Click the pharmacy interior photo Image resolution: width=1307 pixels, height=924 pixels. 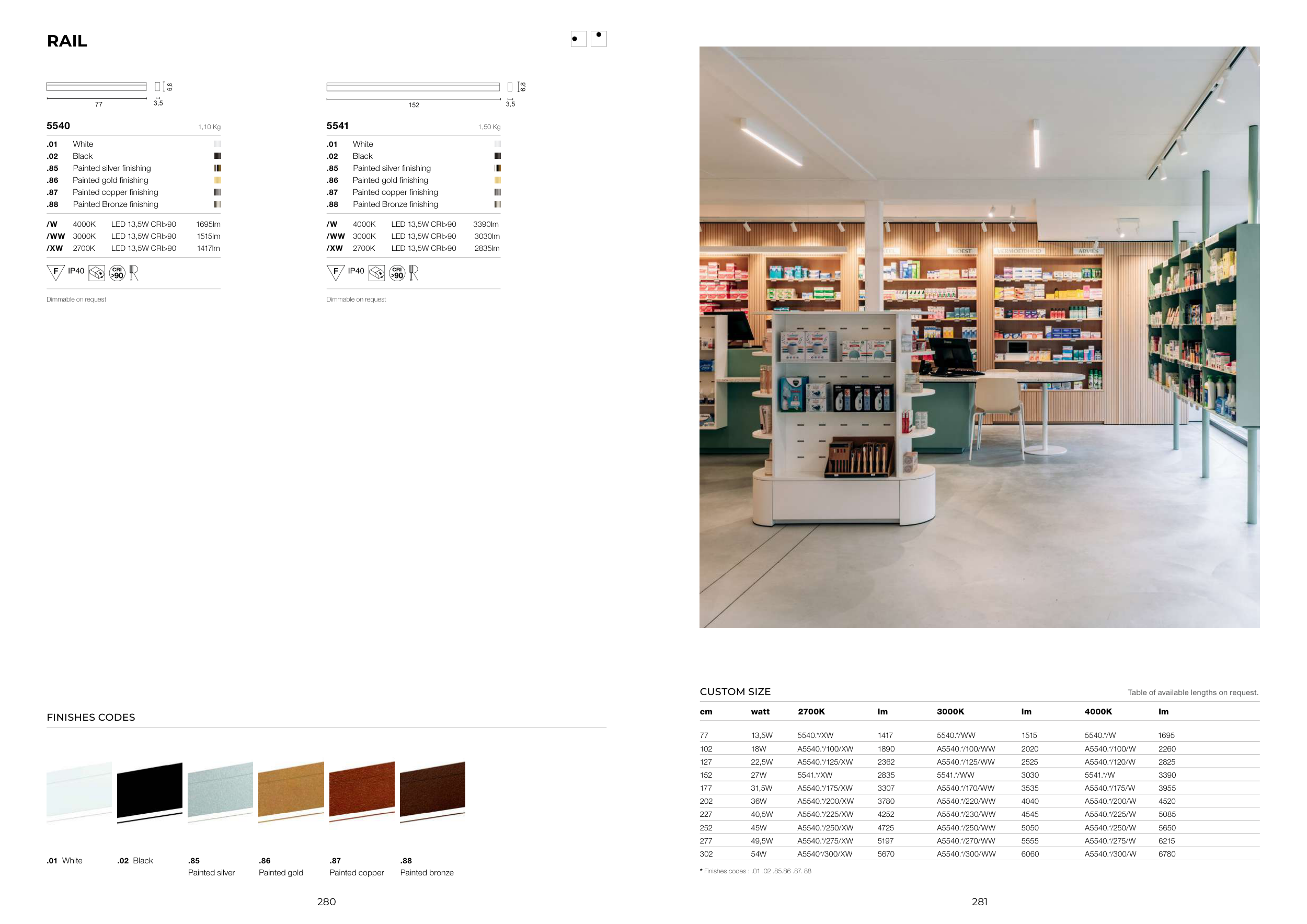coord(979,337)
